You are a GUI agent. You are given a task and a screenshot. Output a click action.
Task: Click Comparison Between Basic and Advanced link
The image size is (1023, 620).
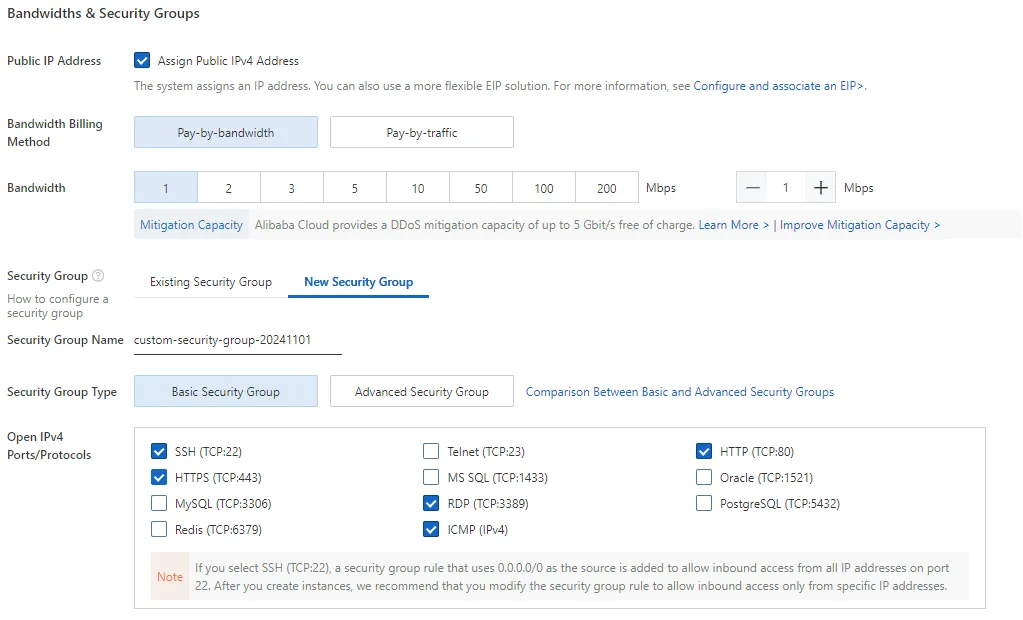coord(680,392)
